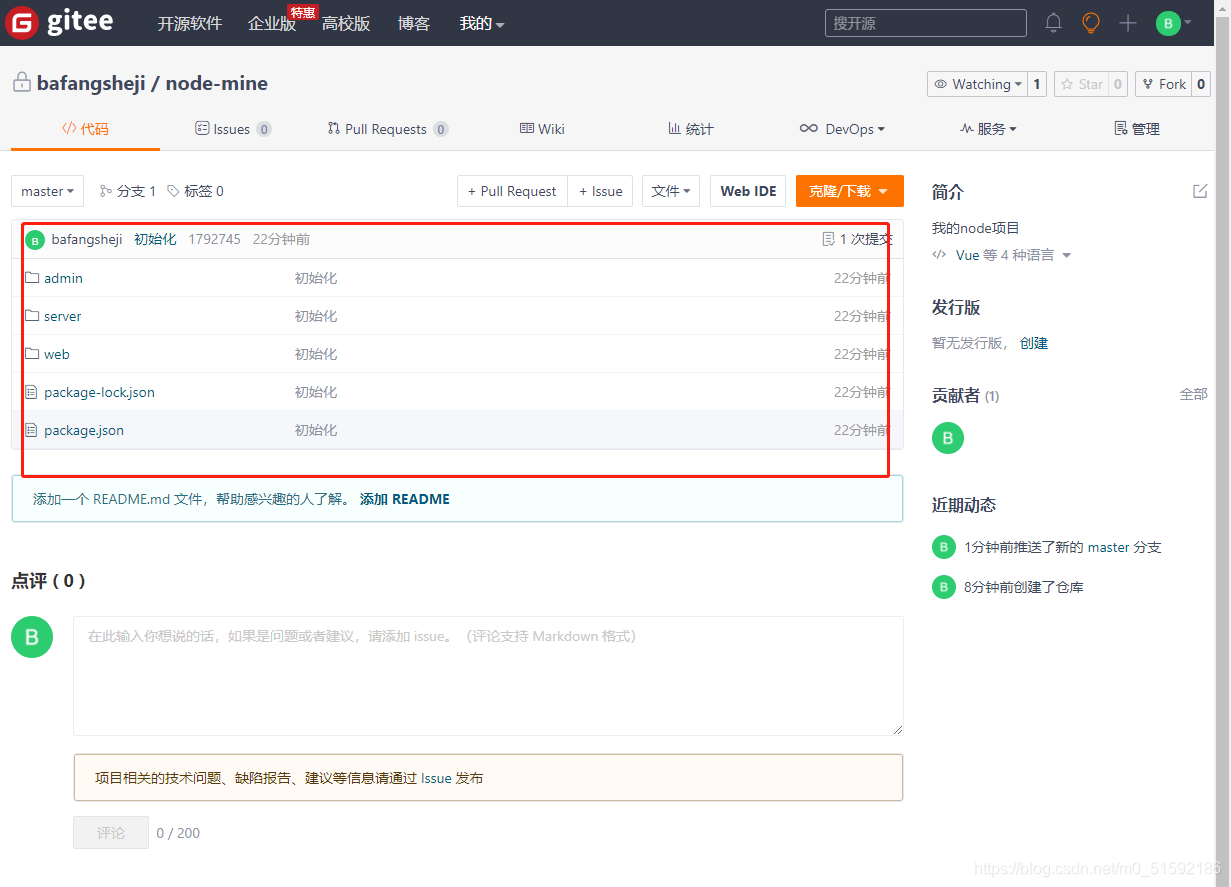Open the admin folder
The image size is (1231, 887).
pos(63,278)
